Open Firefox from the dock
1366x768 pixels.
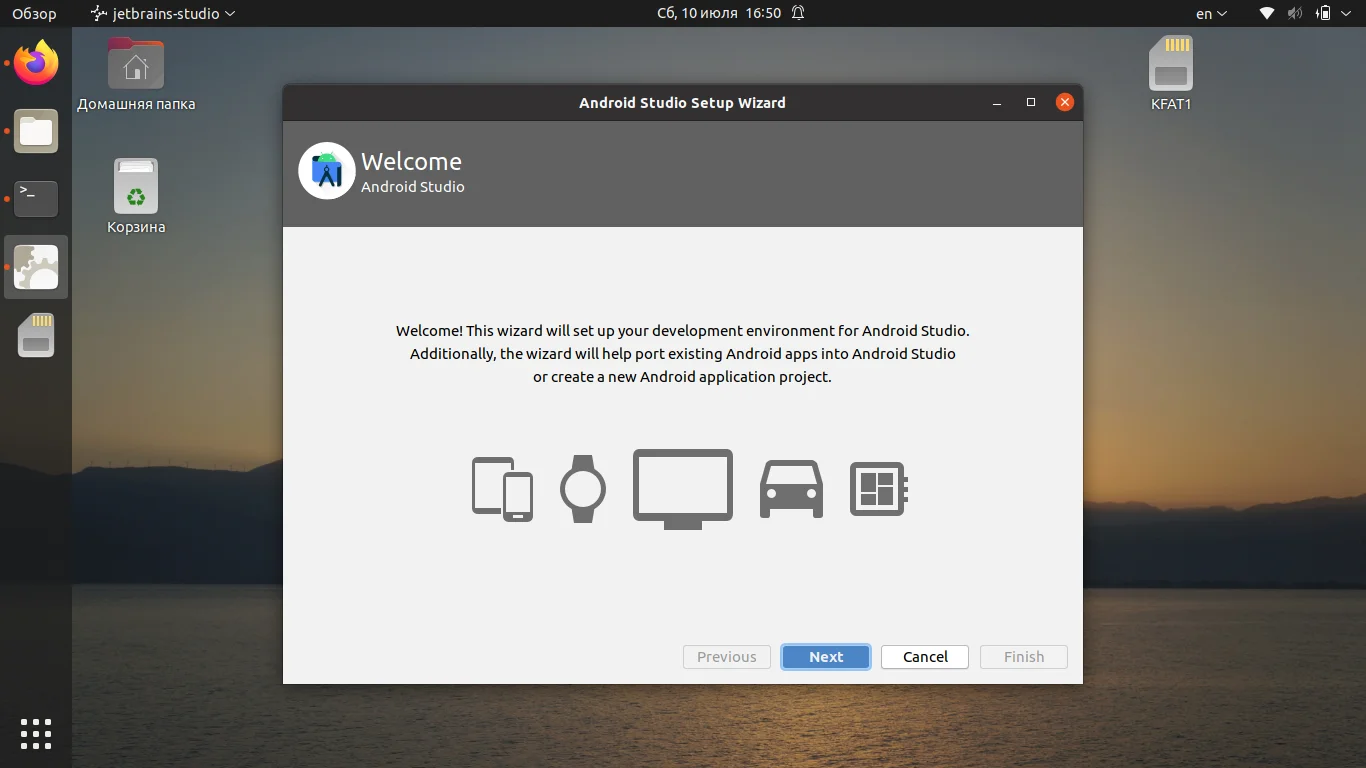(x=36, y=64)
